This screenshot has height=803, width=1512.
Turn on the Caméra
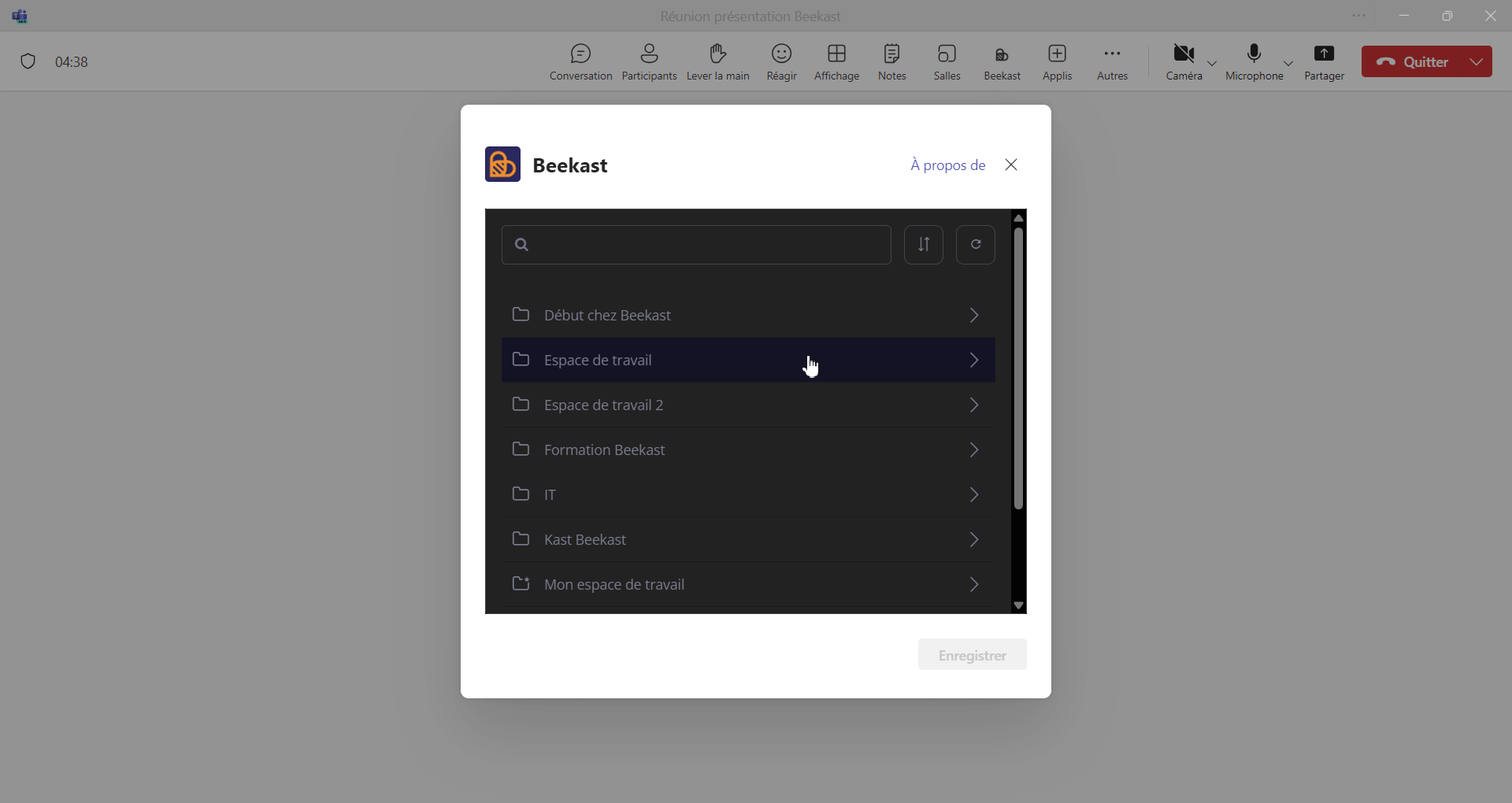1184,62
